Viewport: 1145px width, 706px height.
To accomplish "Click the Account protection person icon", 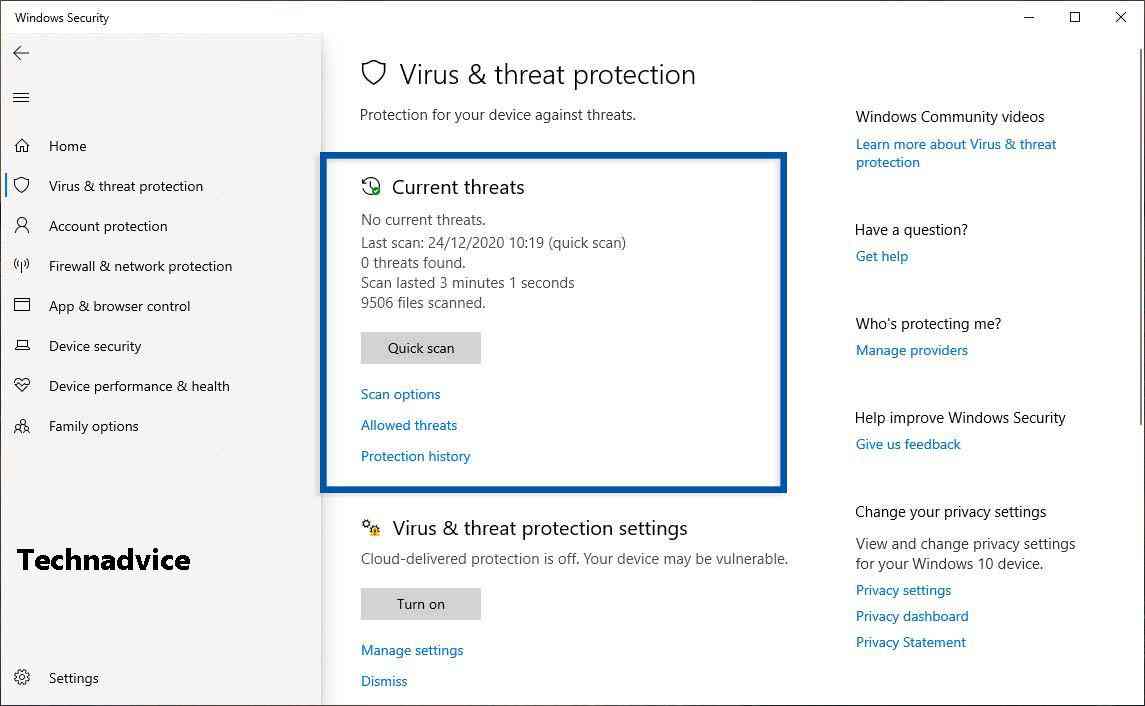I will 22,225.
